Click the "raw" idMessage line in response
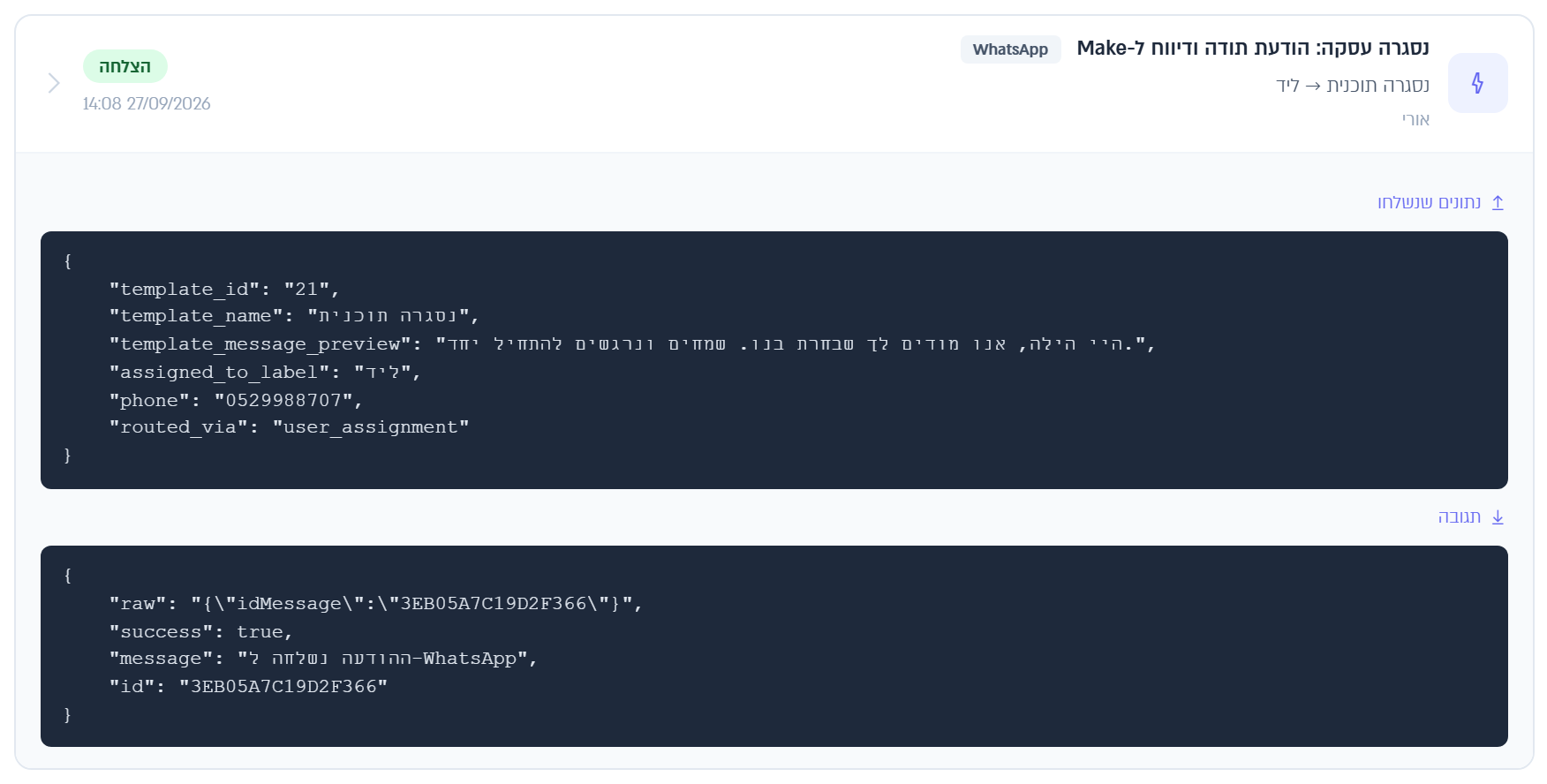This screenshot has width=1547, height=784. [376, 603]
